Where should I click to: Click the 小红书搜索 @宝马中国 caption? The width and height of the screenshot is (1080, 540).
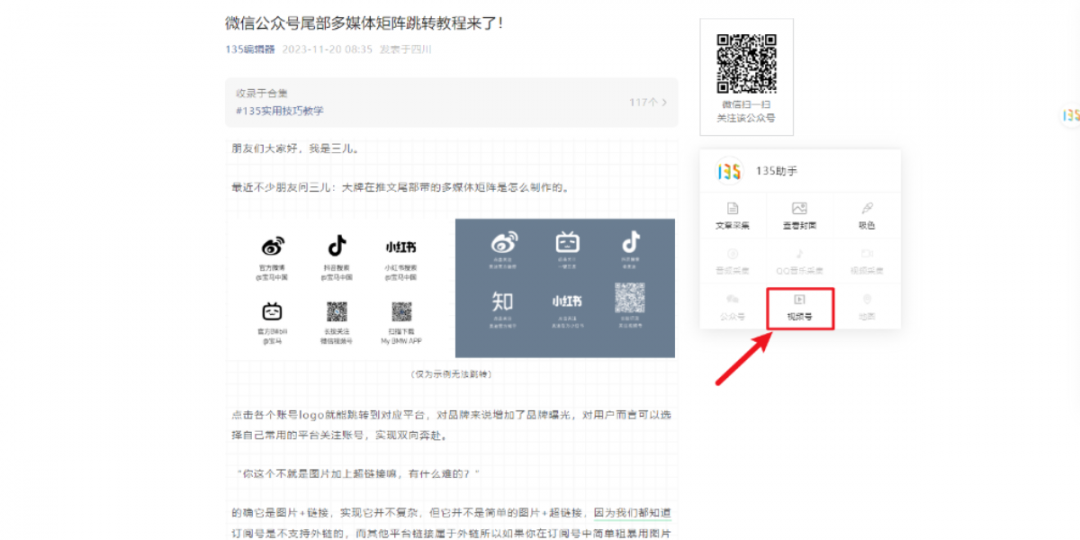401,271
